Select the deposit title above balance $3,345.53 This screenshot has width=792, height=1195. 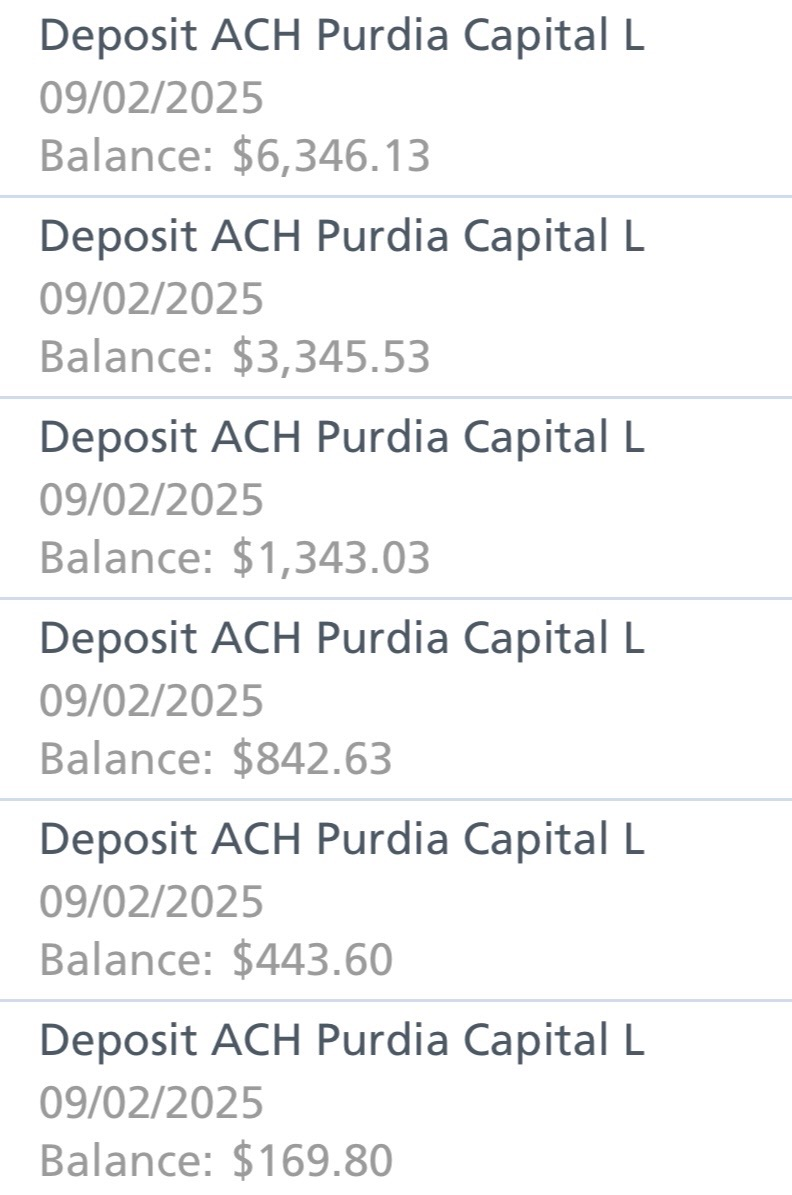(x=341, y=237)
